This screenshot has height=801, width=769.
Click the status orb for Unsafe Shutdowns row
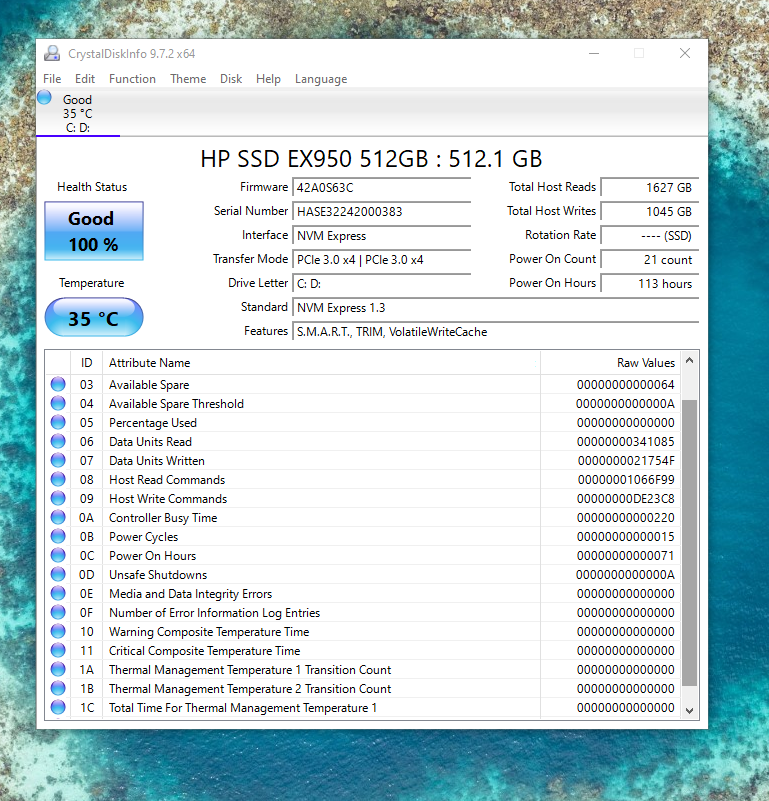pos(58,575)
